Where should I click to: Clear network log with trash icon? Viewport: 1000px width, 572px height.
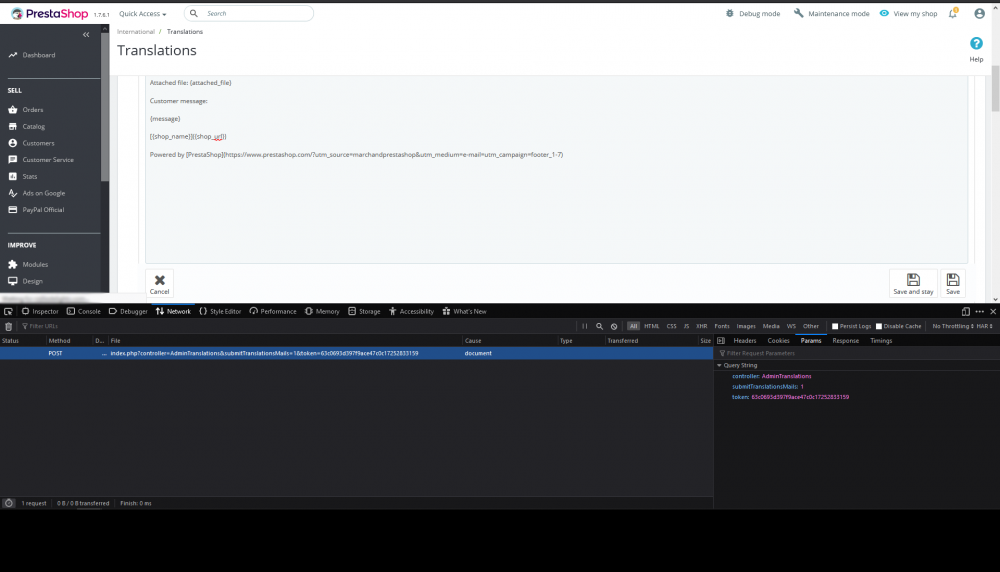[8, 326]
